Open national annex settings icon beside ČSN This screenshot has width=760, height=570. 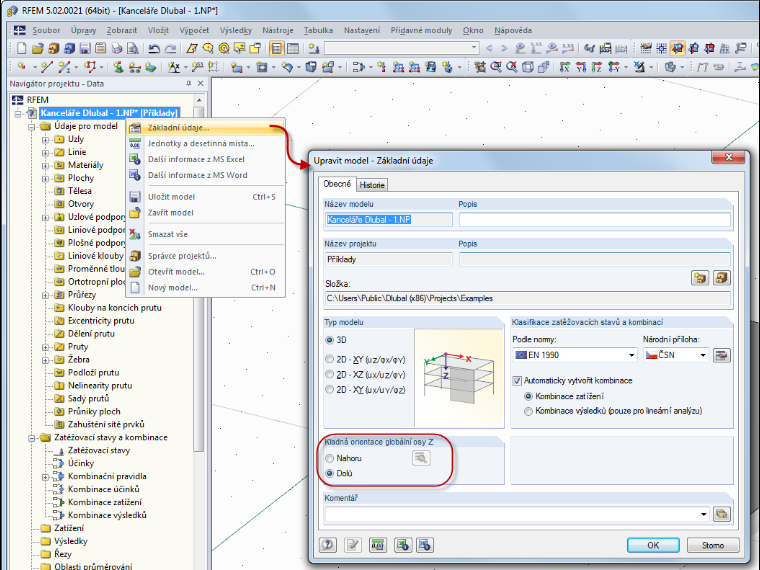tap(722, 355)
